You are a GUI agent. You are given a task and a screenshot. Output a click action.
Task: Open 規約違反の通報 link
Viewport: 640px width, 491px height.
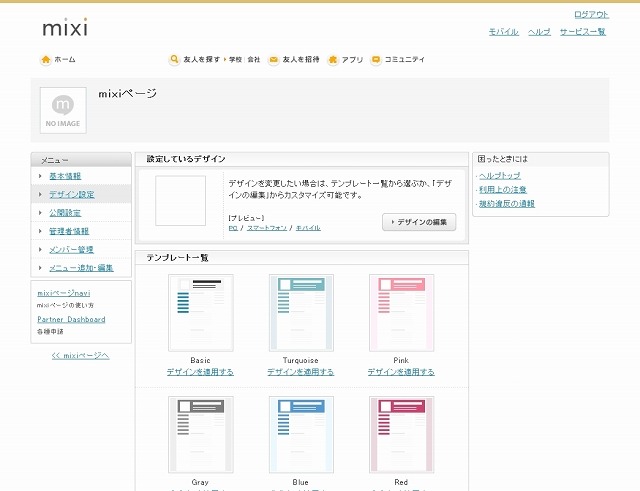pyautogui.click(x=507, y=203)
